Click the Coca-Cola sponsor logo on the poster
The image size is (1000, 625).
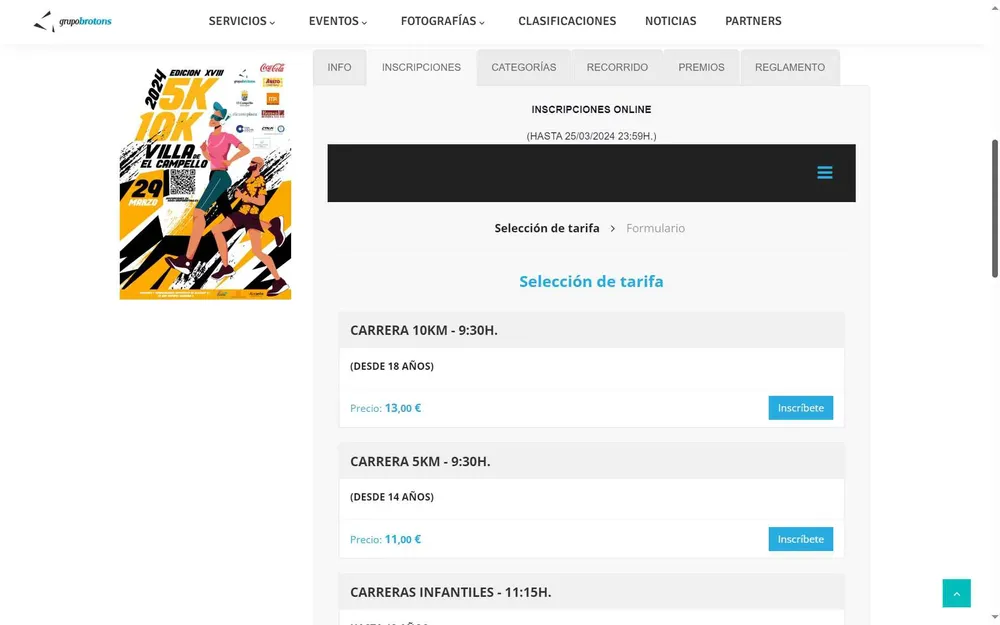coord(272,67)
